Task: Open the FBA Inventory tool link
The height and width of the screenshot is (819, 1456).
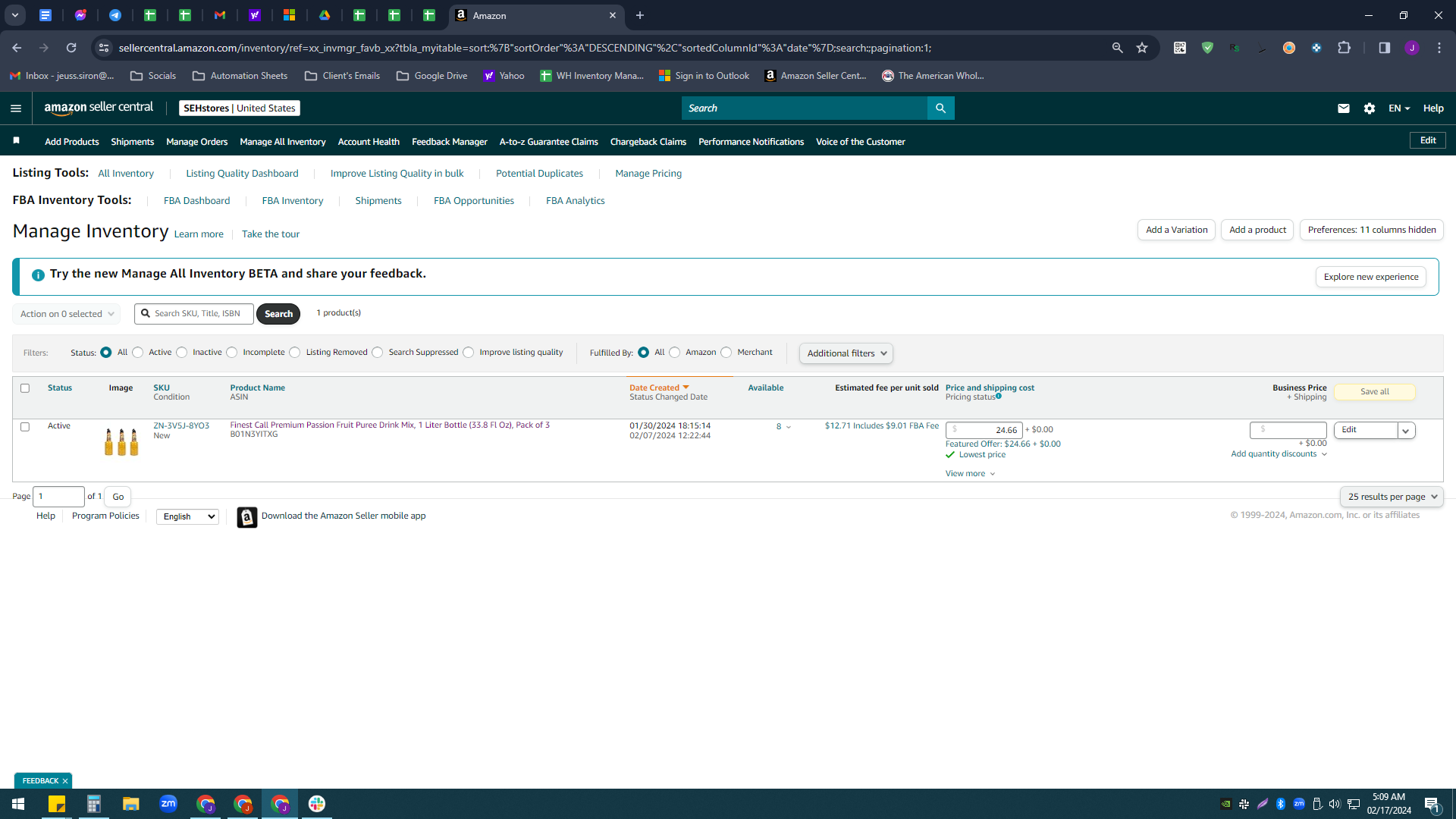Action: 293,201
